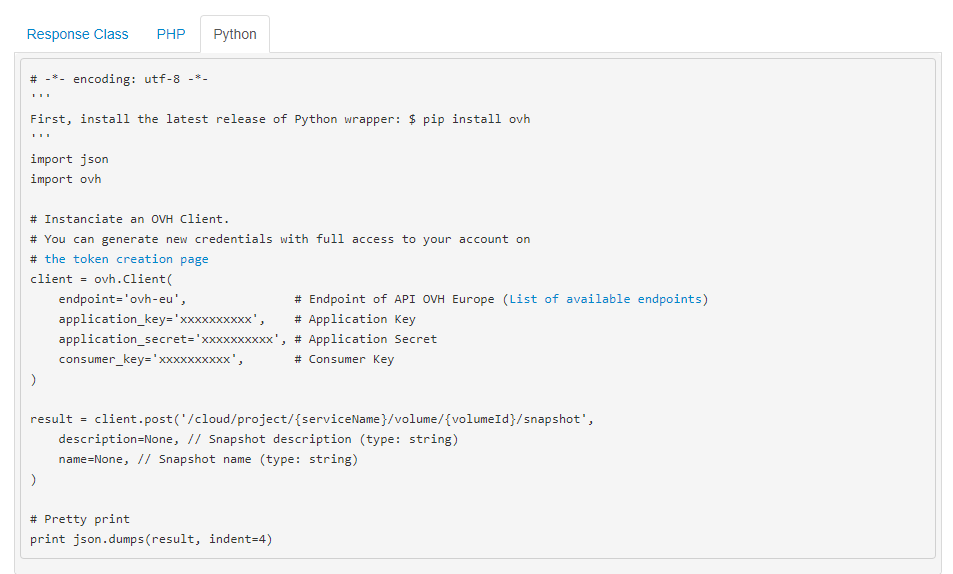Follow the token creation page link

pos(126,259)
